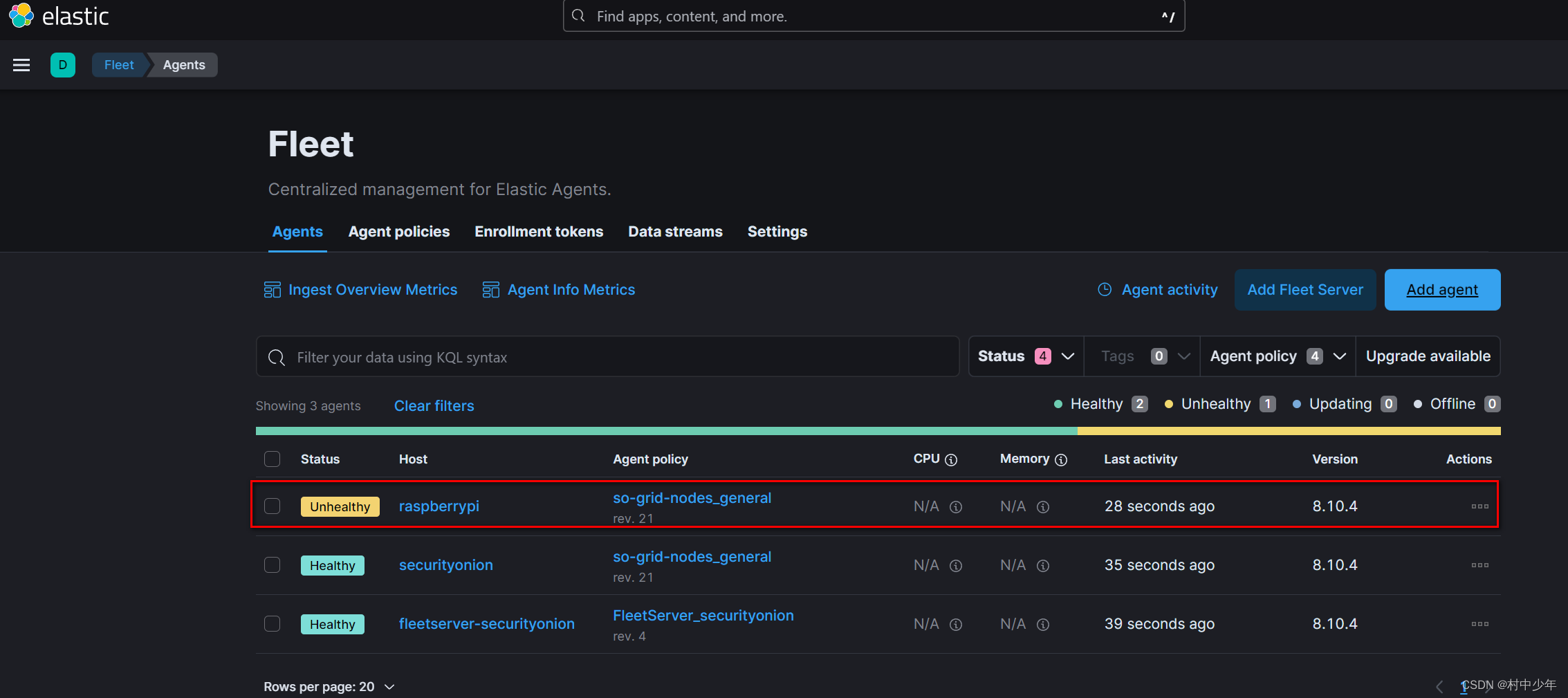This screenshot has width=1568, height=698.
Task: Click the Offline count legend item
Action: click(x=1457, y=404)
